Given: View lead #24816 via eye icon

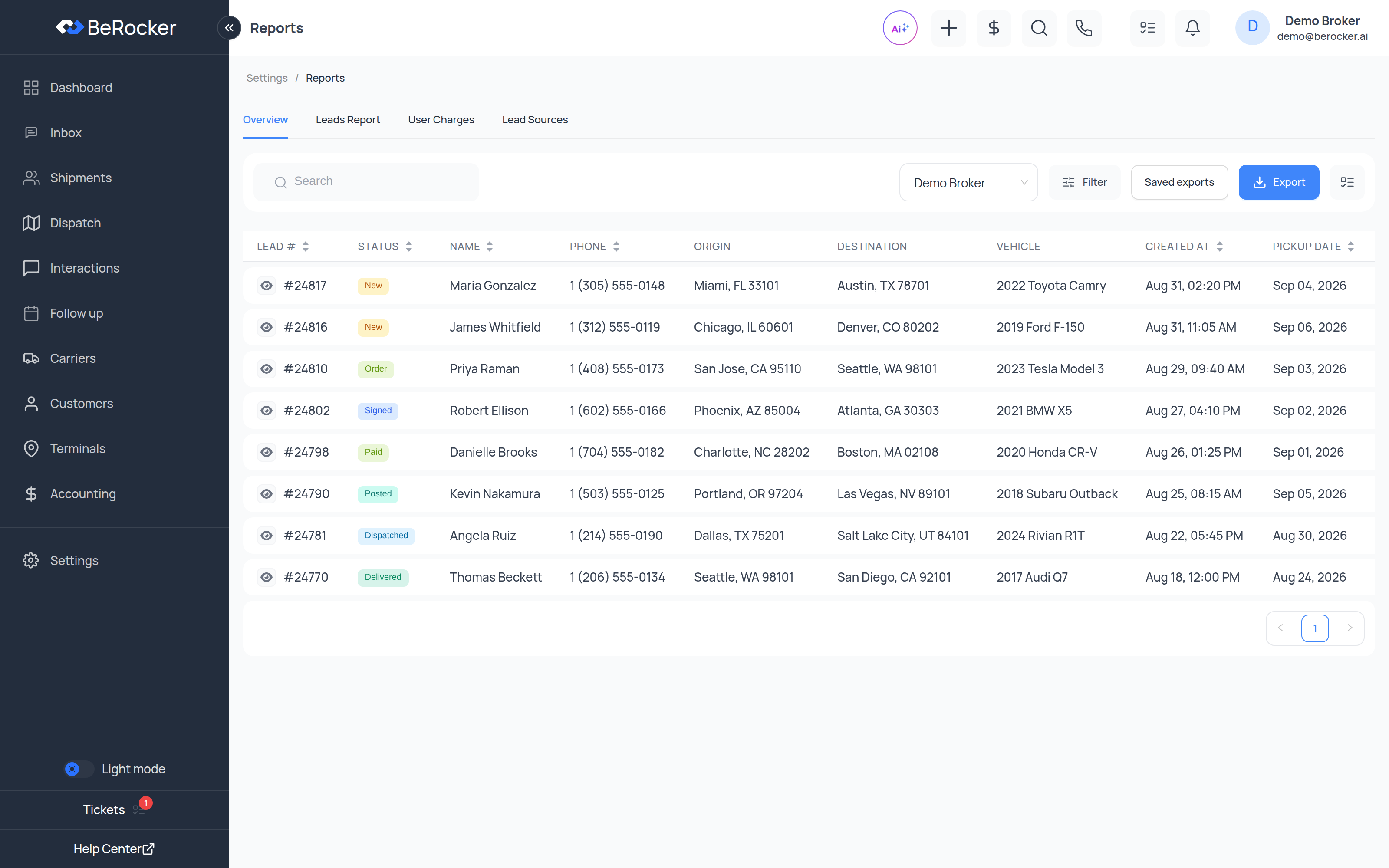Looking at the screenshot, I should tap(266, 327).
